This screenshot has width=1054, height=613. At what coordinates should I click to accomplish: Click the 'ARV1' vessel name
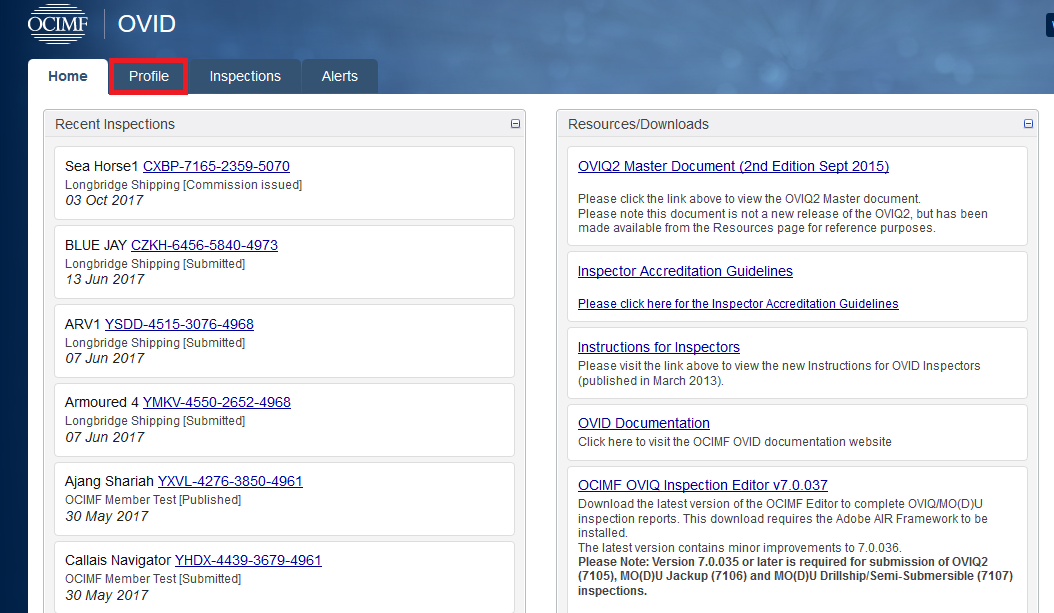pyautogui.click(x=83, y=324)
